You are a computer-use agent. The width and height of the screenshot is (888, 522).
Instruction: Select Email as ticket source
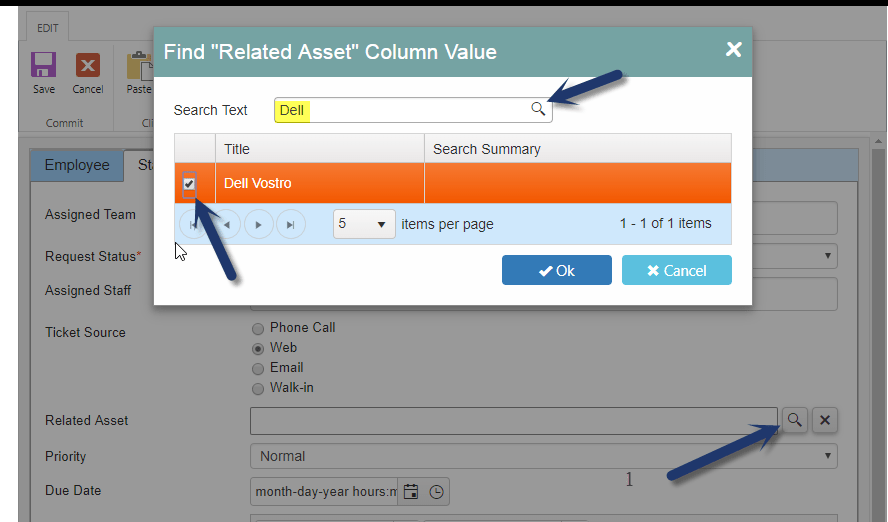pyautogui.click(x=258, y=369)
